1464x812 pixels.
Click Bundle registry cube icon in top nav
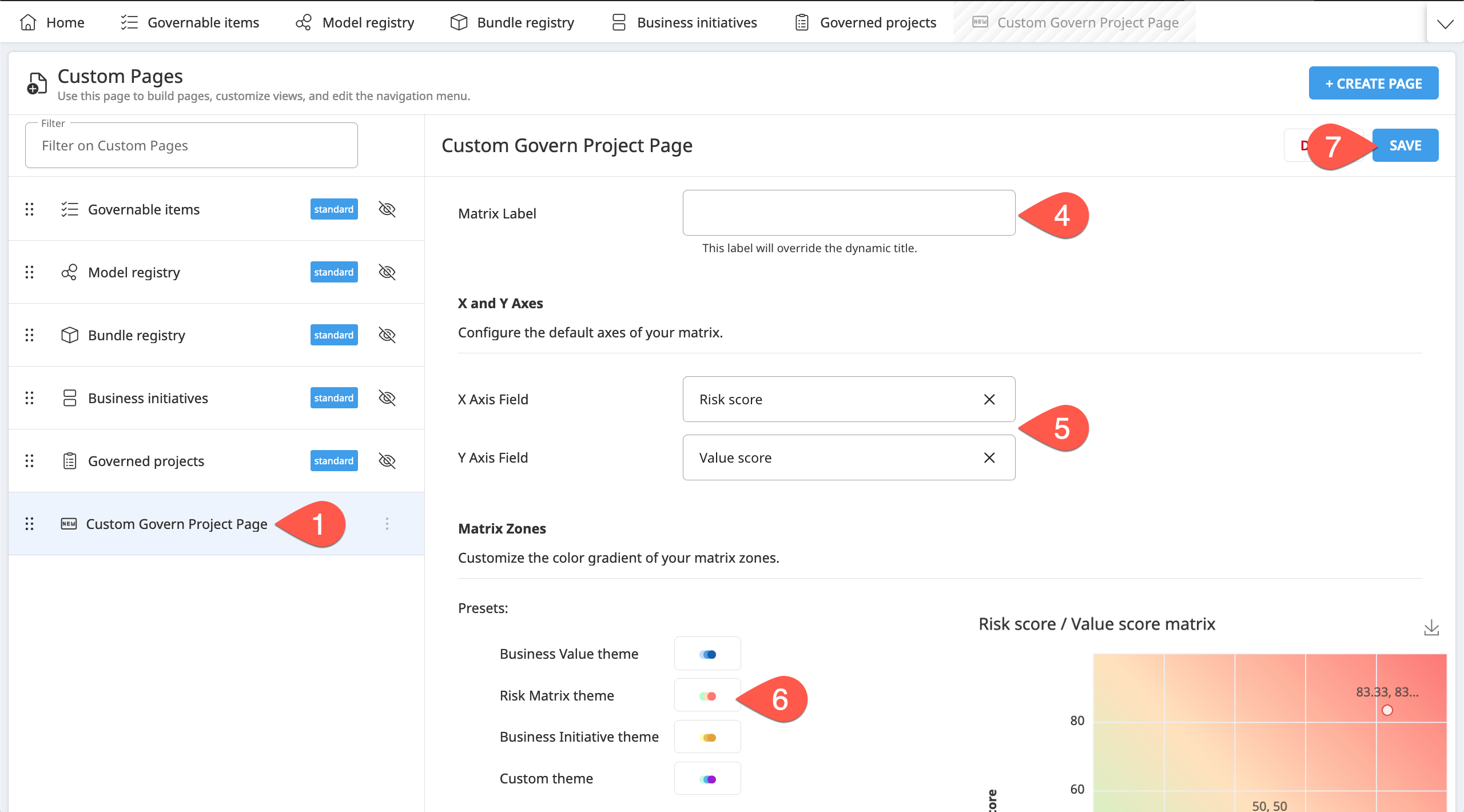[459, 22]
